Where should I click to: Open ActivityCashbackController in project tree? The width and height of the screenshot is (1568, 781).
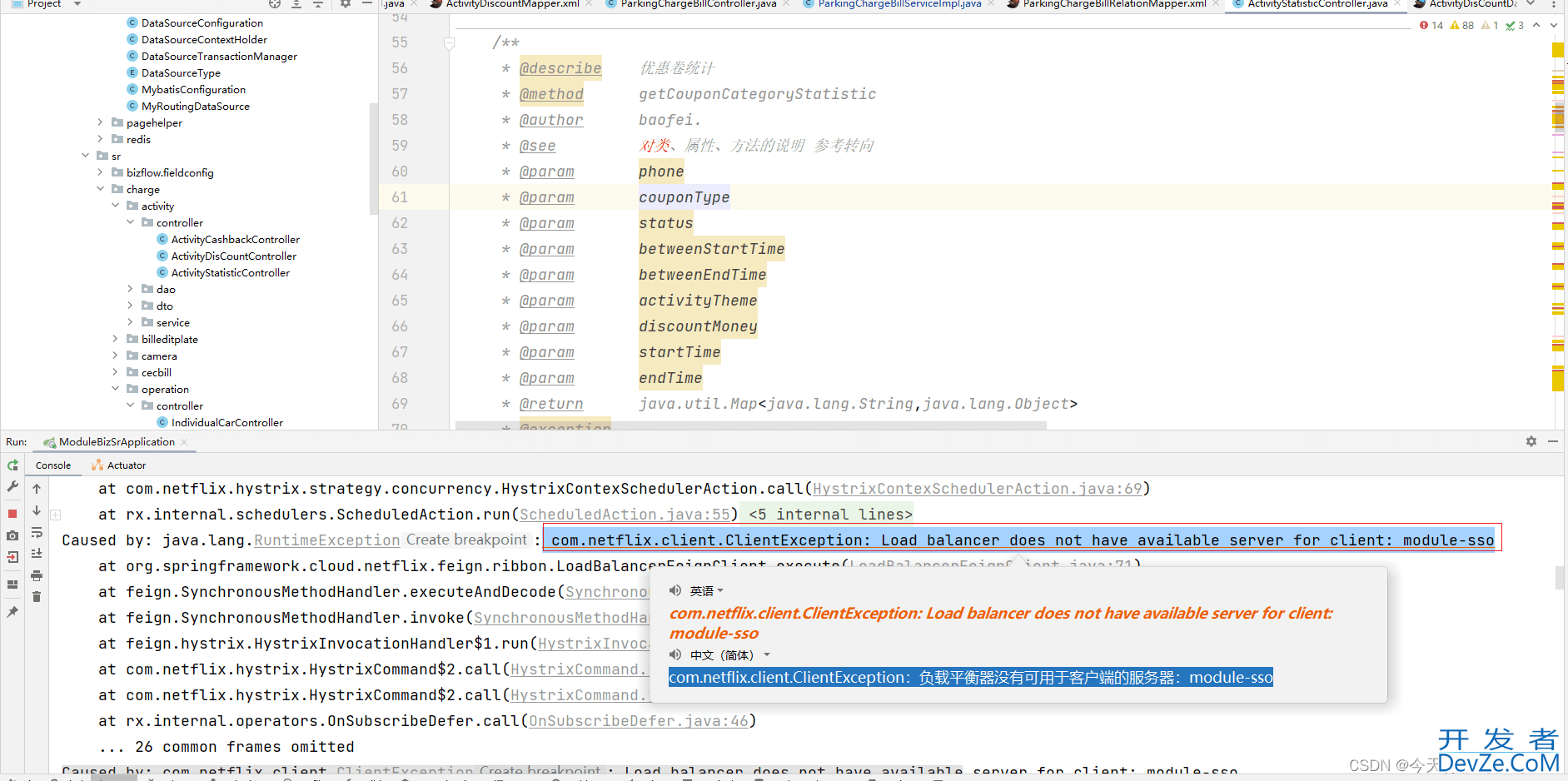tap(235, 240)
